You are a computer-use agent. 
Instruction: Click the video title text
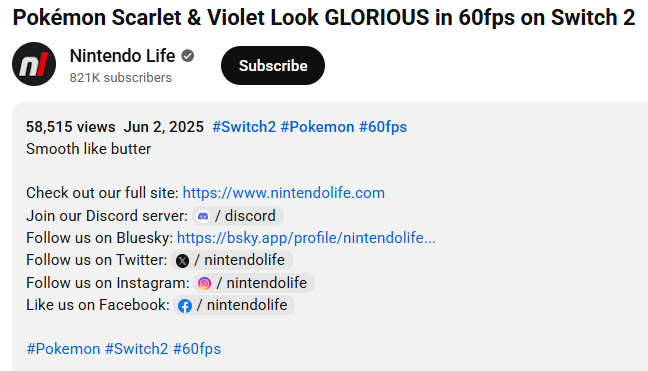pos(324,18)
